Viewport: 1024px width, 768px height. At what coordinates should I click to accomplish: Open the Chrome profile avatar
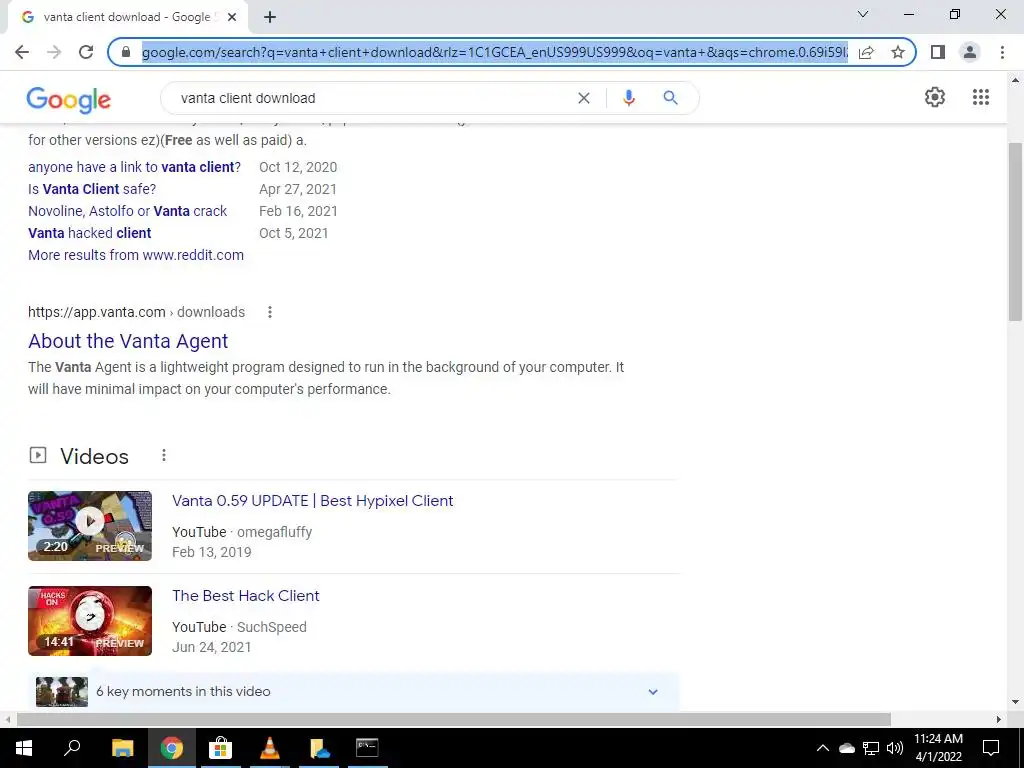point(970,52)
